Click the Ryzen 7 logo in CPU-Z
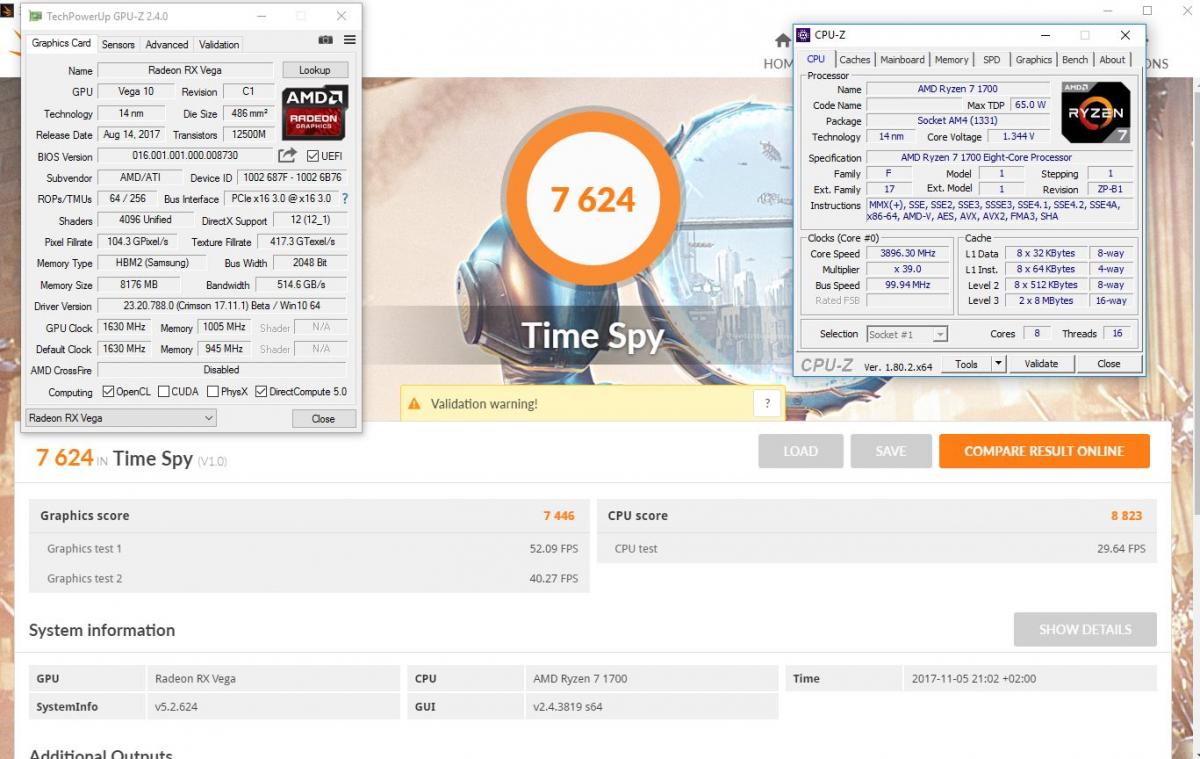Image resolution: width=1200 pixels, height=759 pixels. coord(1096,113)
